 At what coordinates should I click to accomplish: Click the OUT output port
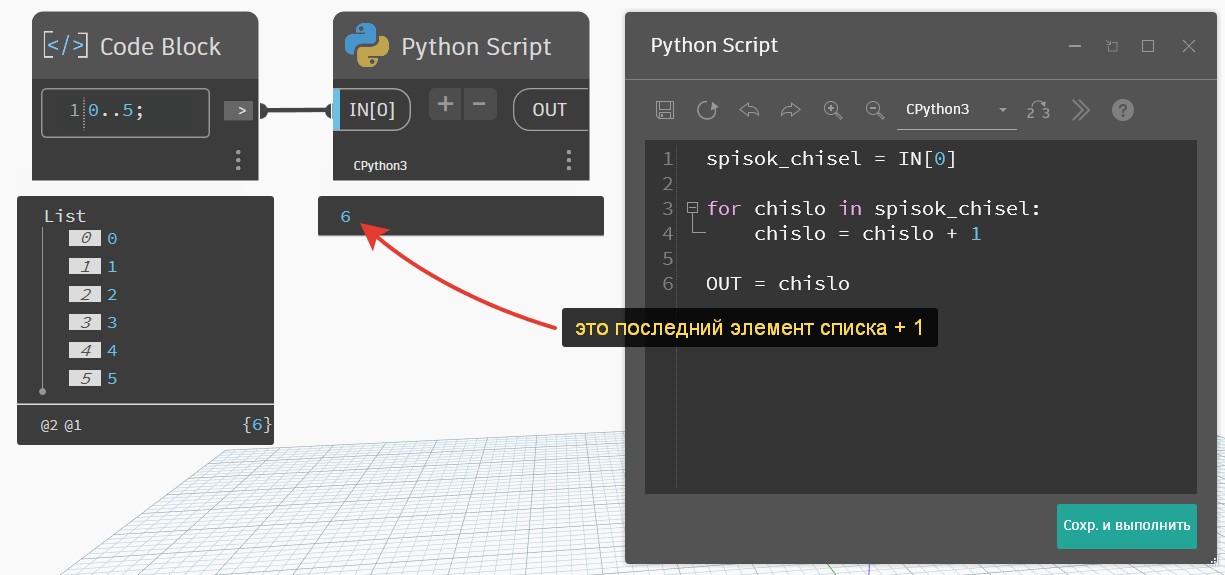[550, 110]
